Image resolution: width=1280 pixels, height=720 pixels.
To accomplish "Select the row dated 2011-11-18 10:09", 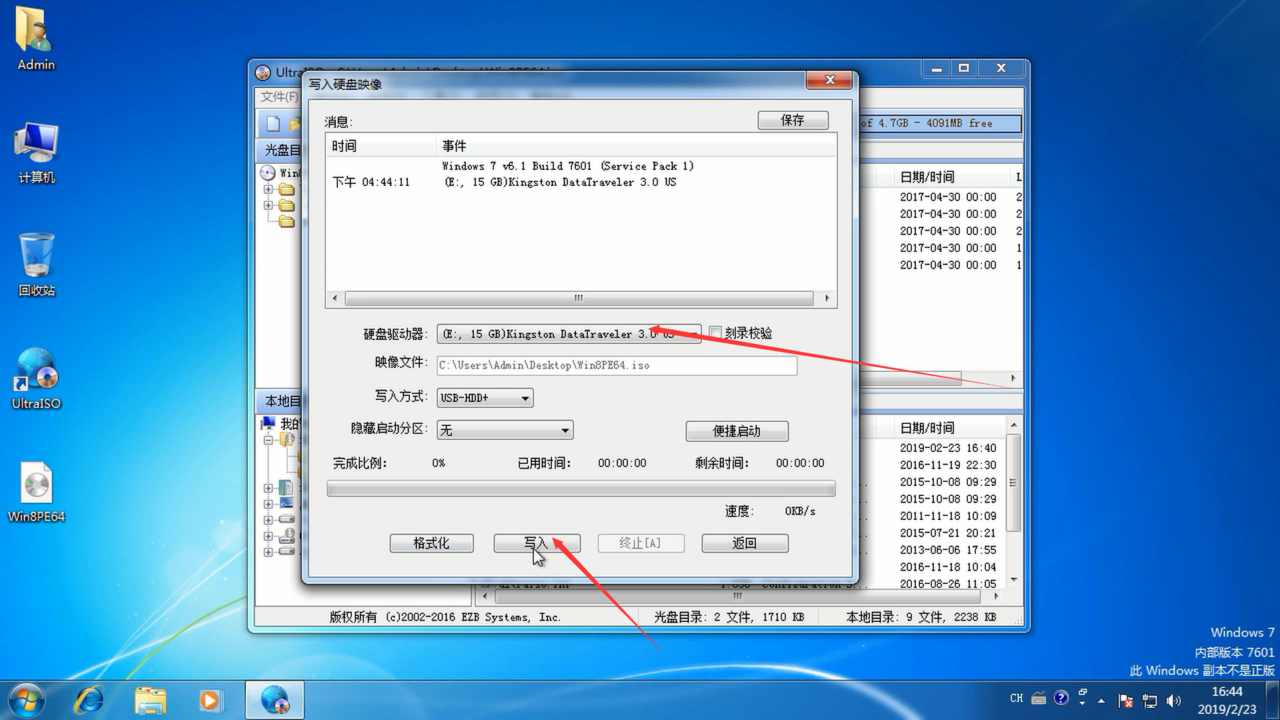I will tap(948, 516).
